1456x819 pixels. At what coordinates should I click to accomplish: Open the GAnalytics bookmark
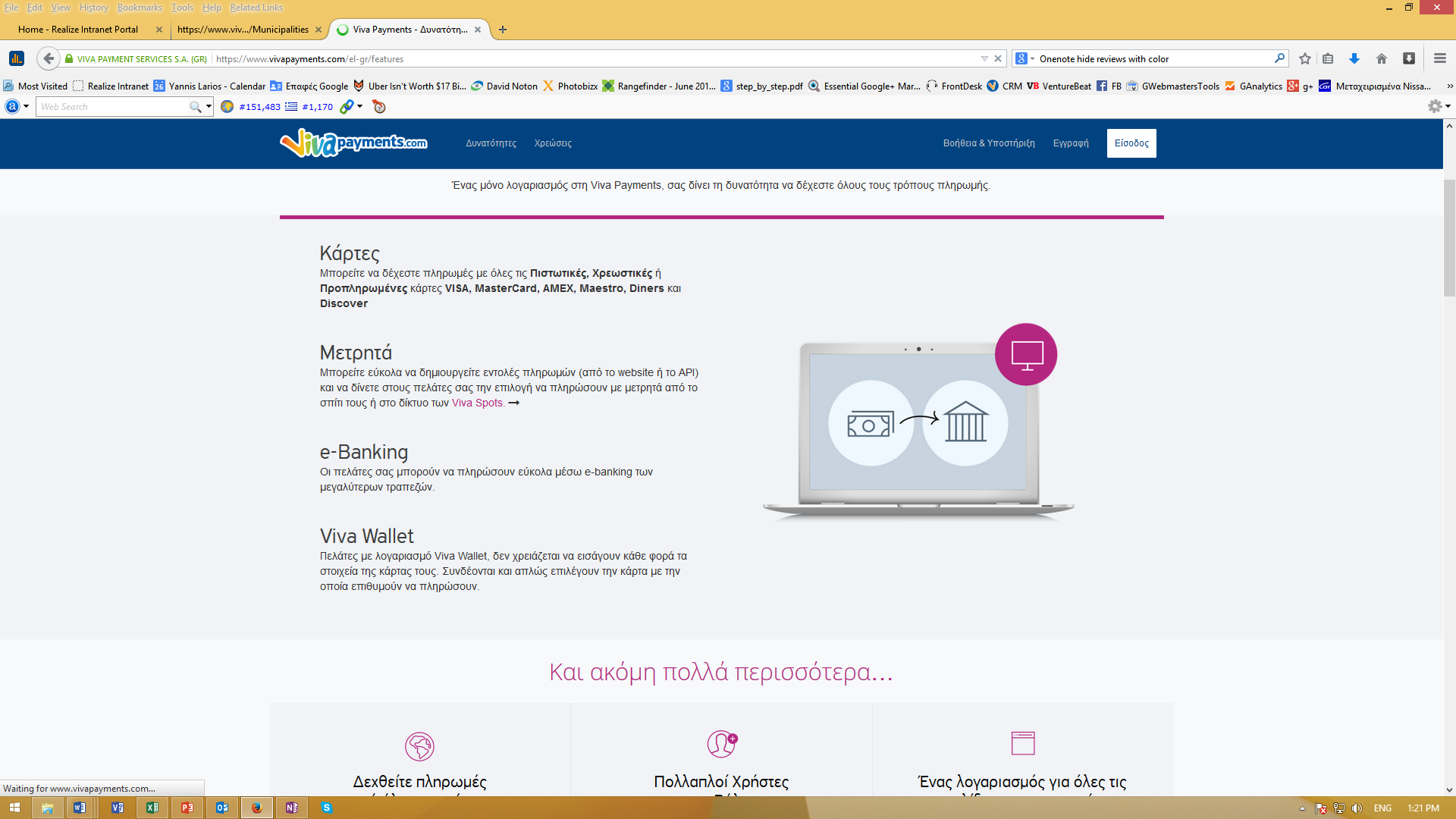[1254, 86]
